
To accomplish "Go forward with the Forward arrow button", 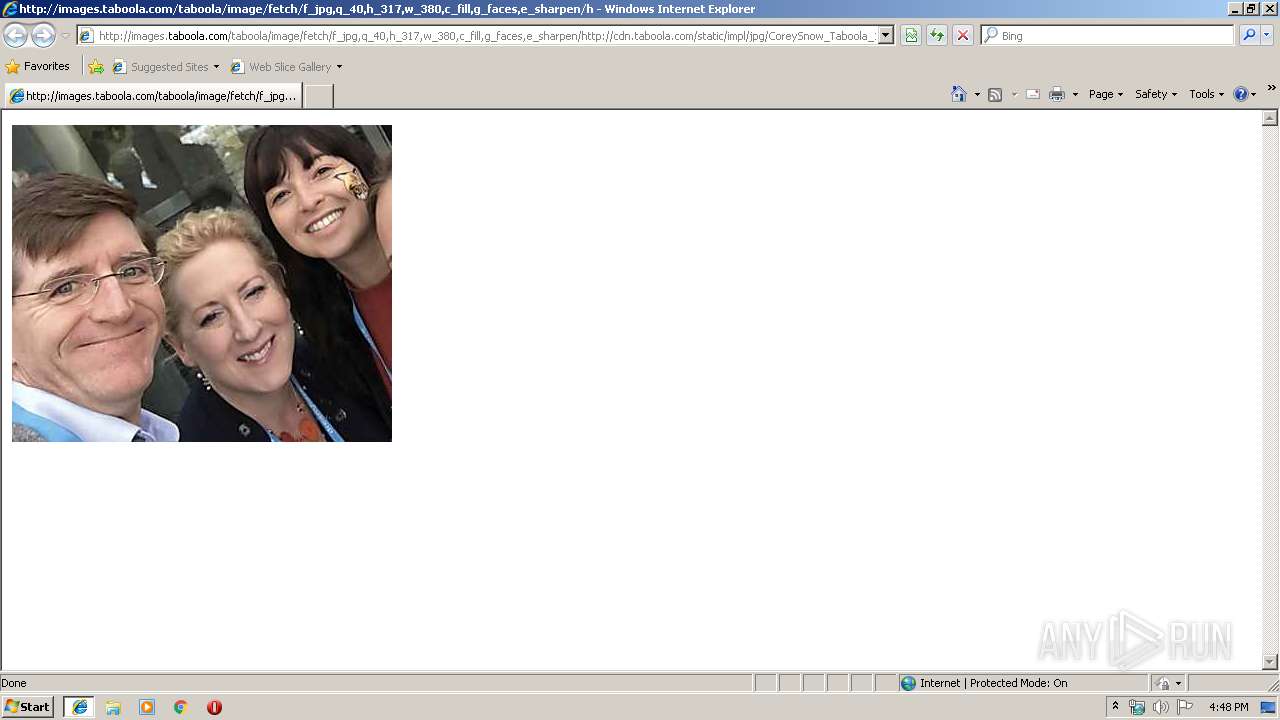I will click(x=43, y=35).
